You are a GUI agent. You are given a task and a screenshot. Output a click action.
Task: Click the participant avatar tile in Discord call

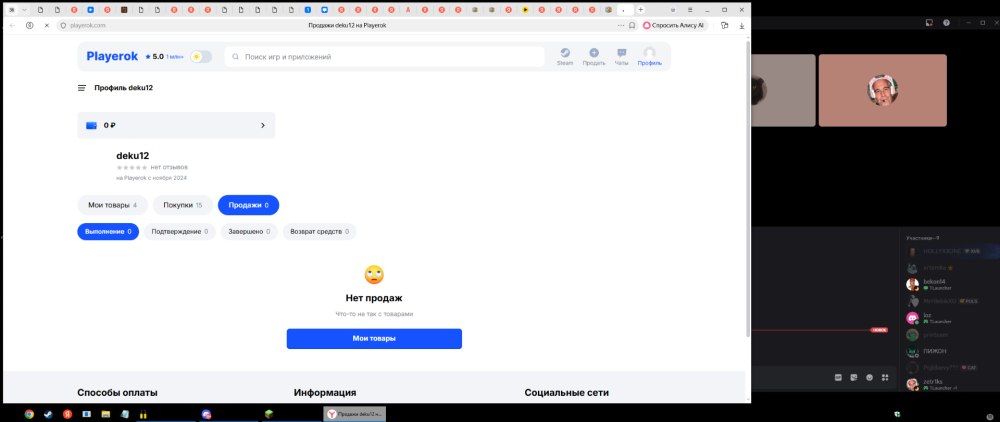tap(883, 91)
